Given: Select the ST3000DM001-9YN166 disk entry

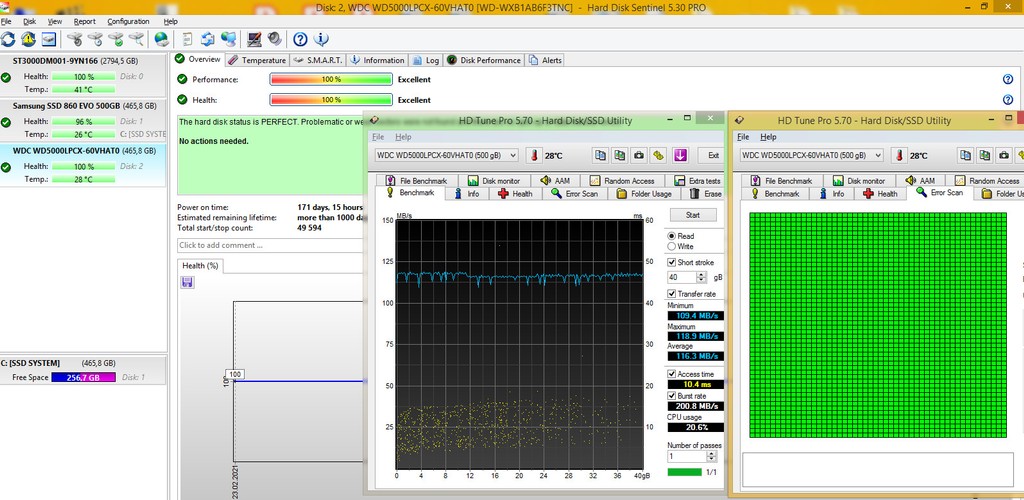Looking at the screenshot, I should point(83,75).
